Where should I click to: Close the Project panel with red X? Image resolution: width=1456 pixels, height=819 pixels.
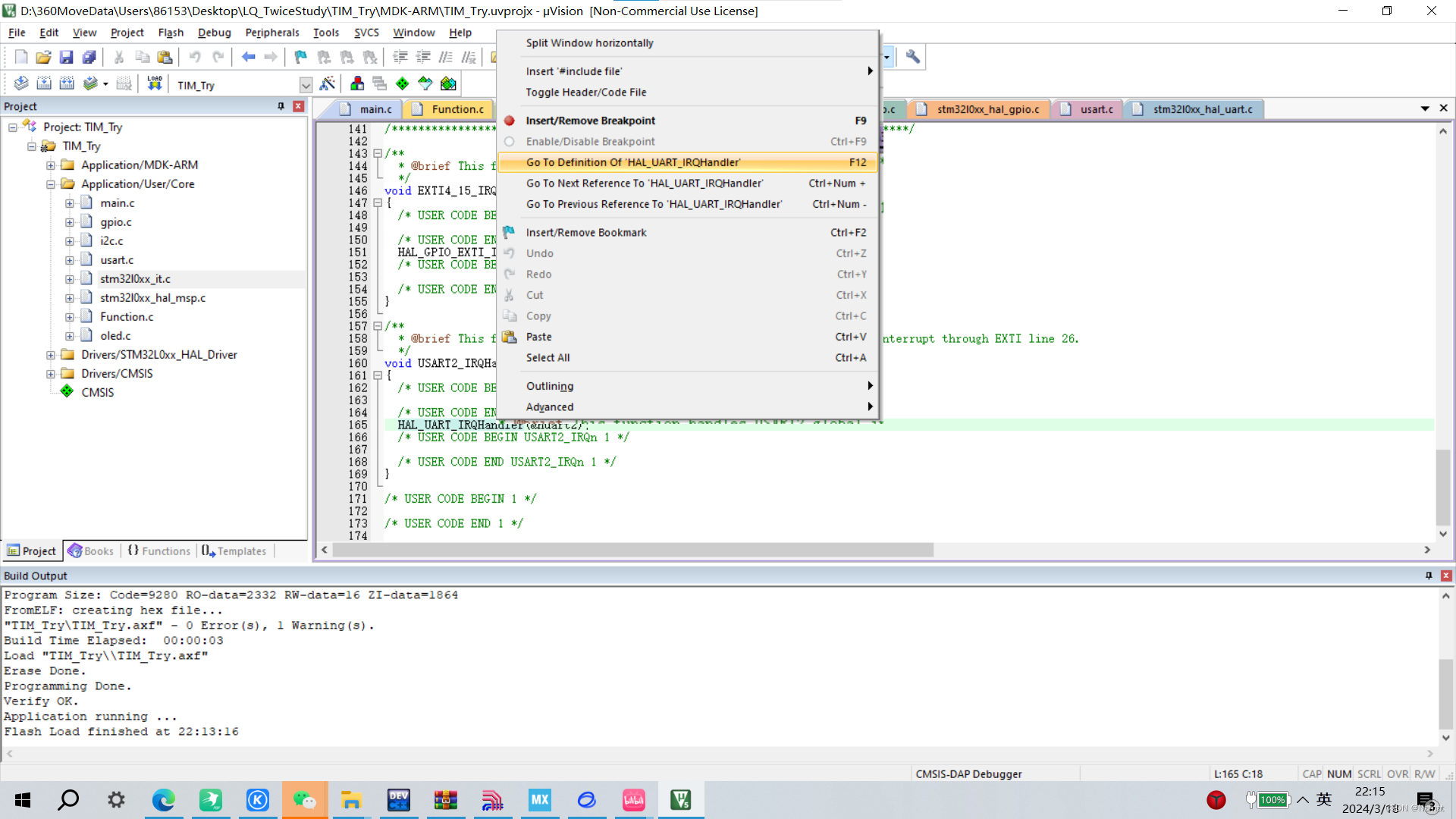[299, 107]
